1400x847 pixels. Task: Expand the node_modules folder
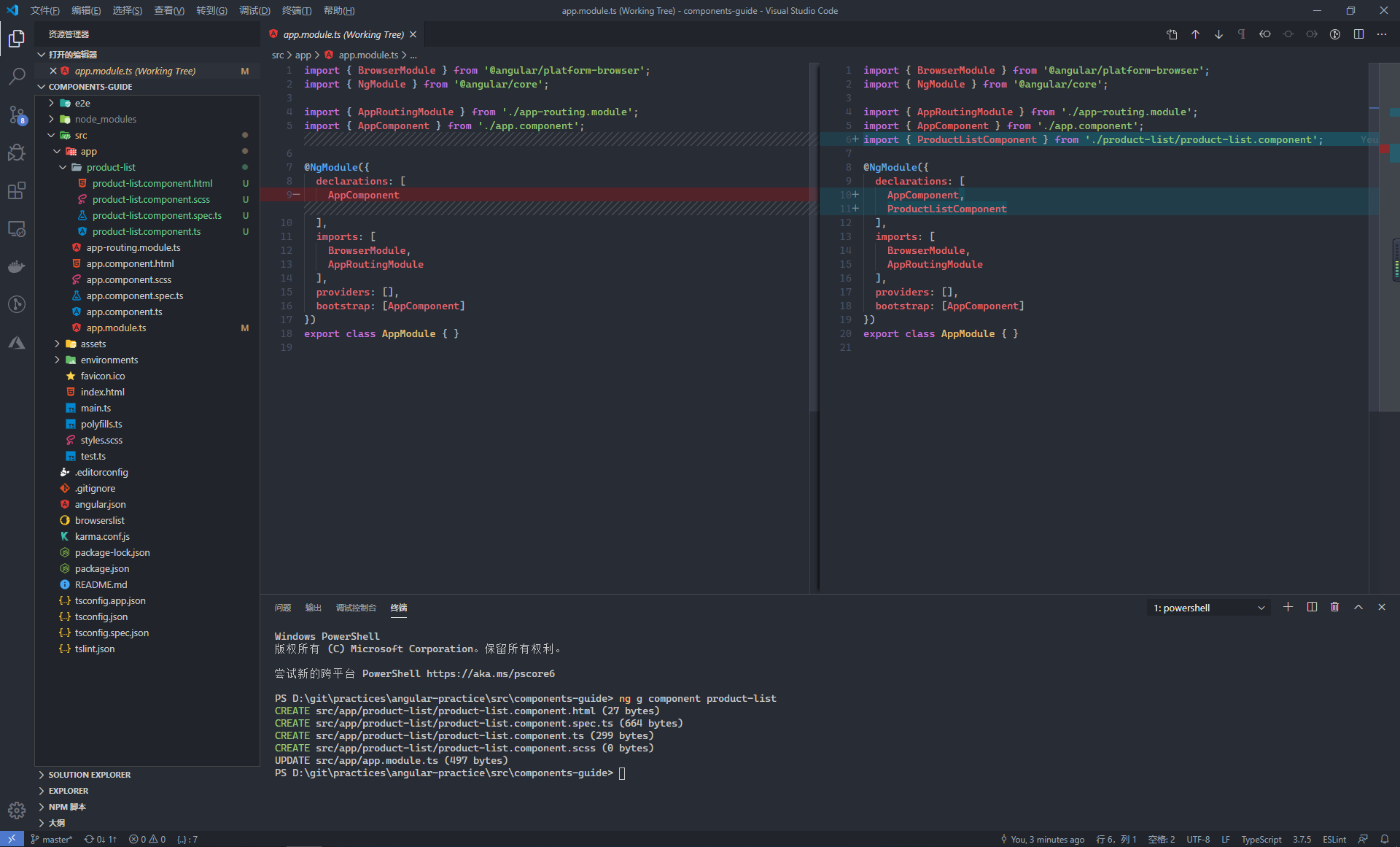click(x=105, y=119)
